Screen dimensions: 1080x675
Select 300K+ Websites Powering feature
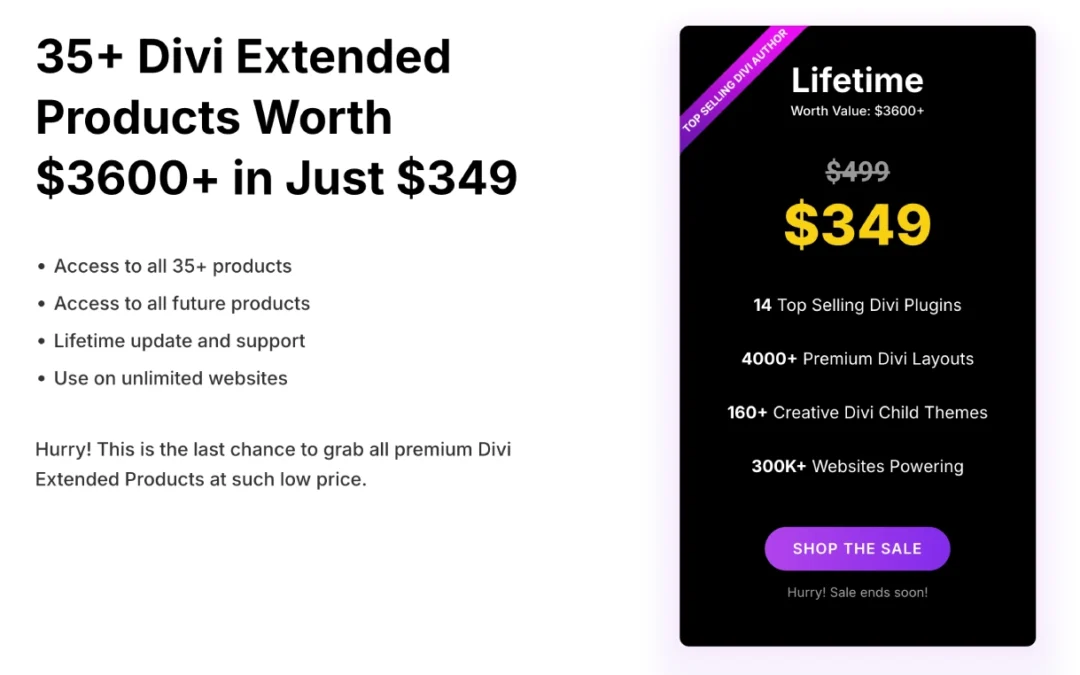pos(857,466)
